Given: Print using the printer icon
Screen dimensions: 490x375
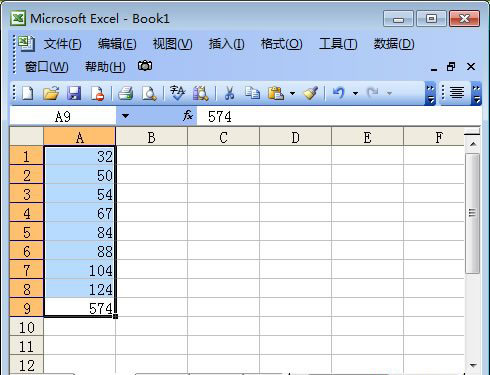Looking at the screenshot, I should [126, 93].
